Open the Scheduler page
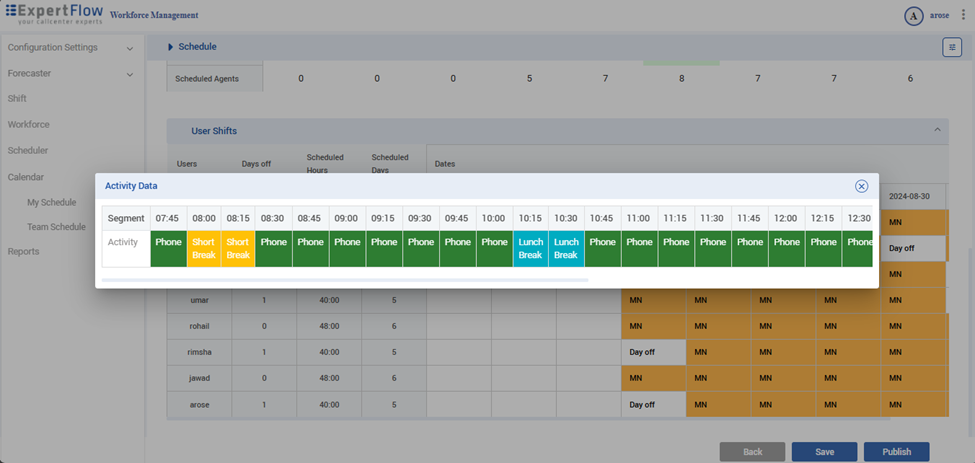The height and width of the screenshot is (463, 975). point(28,151)
